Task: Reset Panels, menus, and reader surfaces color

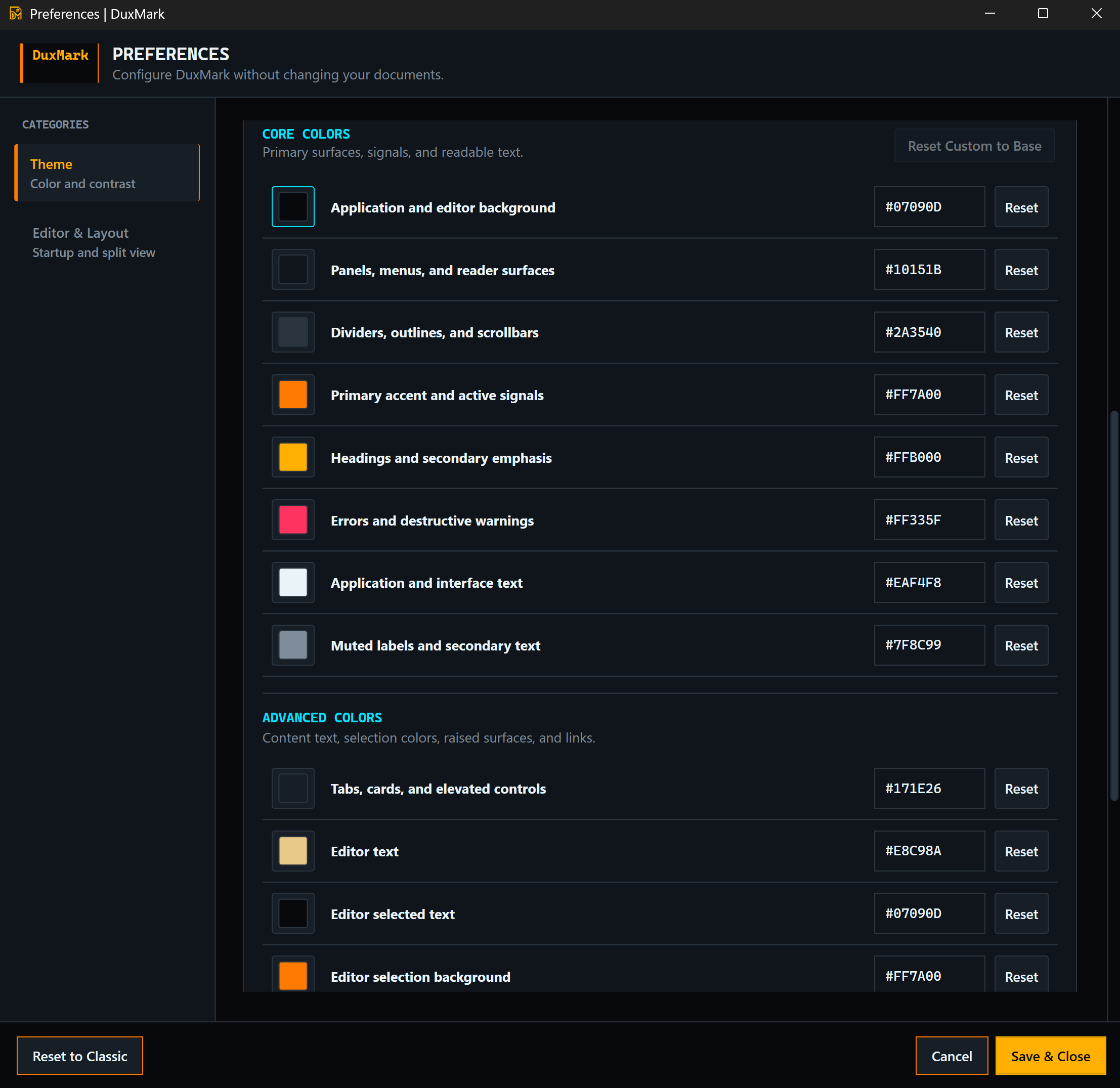Action: pos(1021,269)
